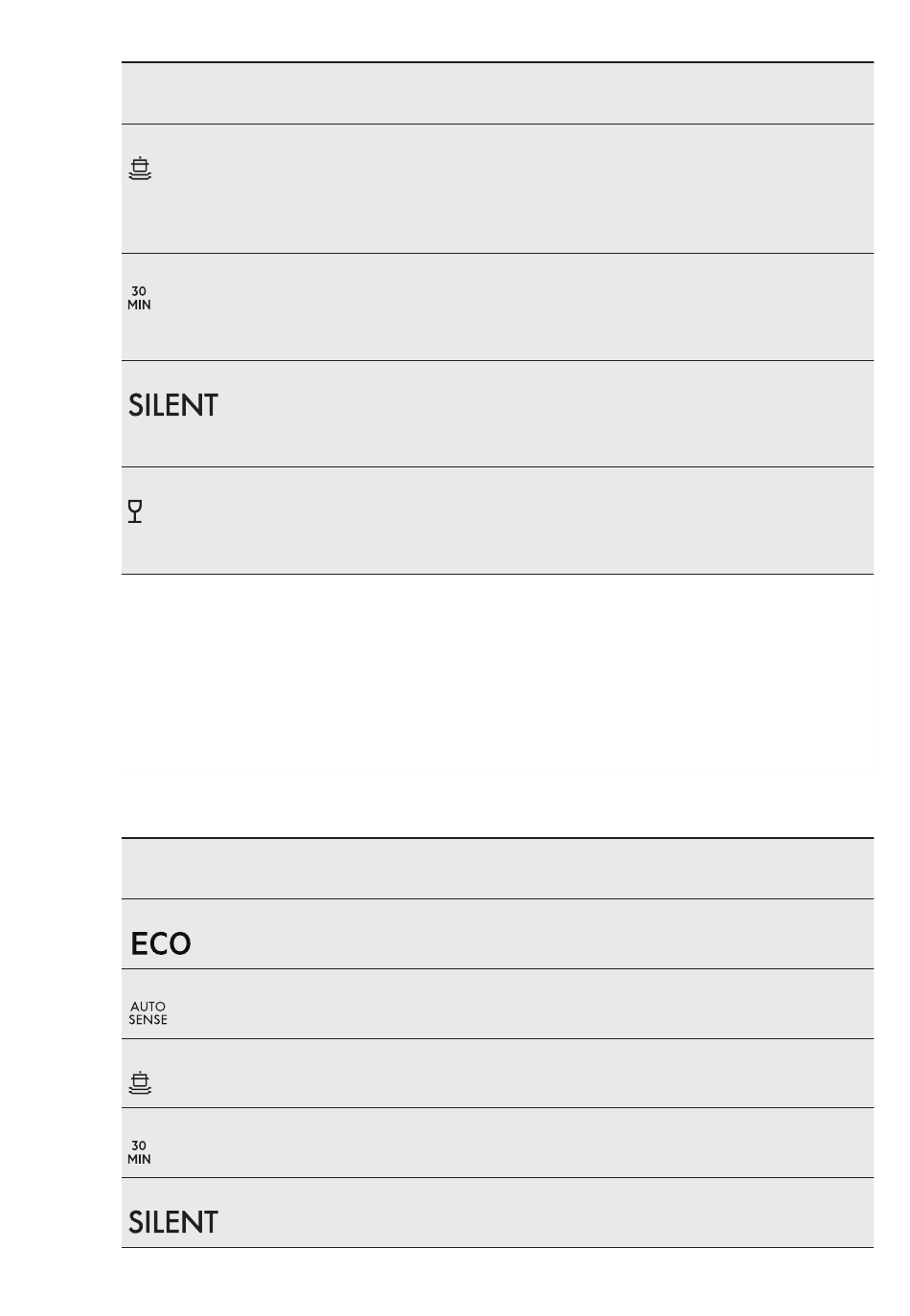Click the white gap between the two tables
910x1316 pixels.
[x=497, y=706]
